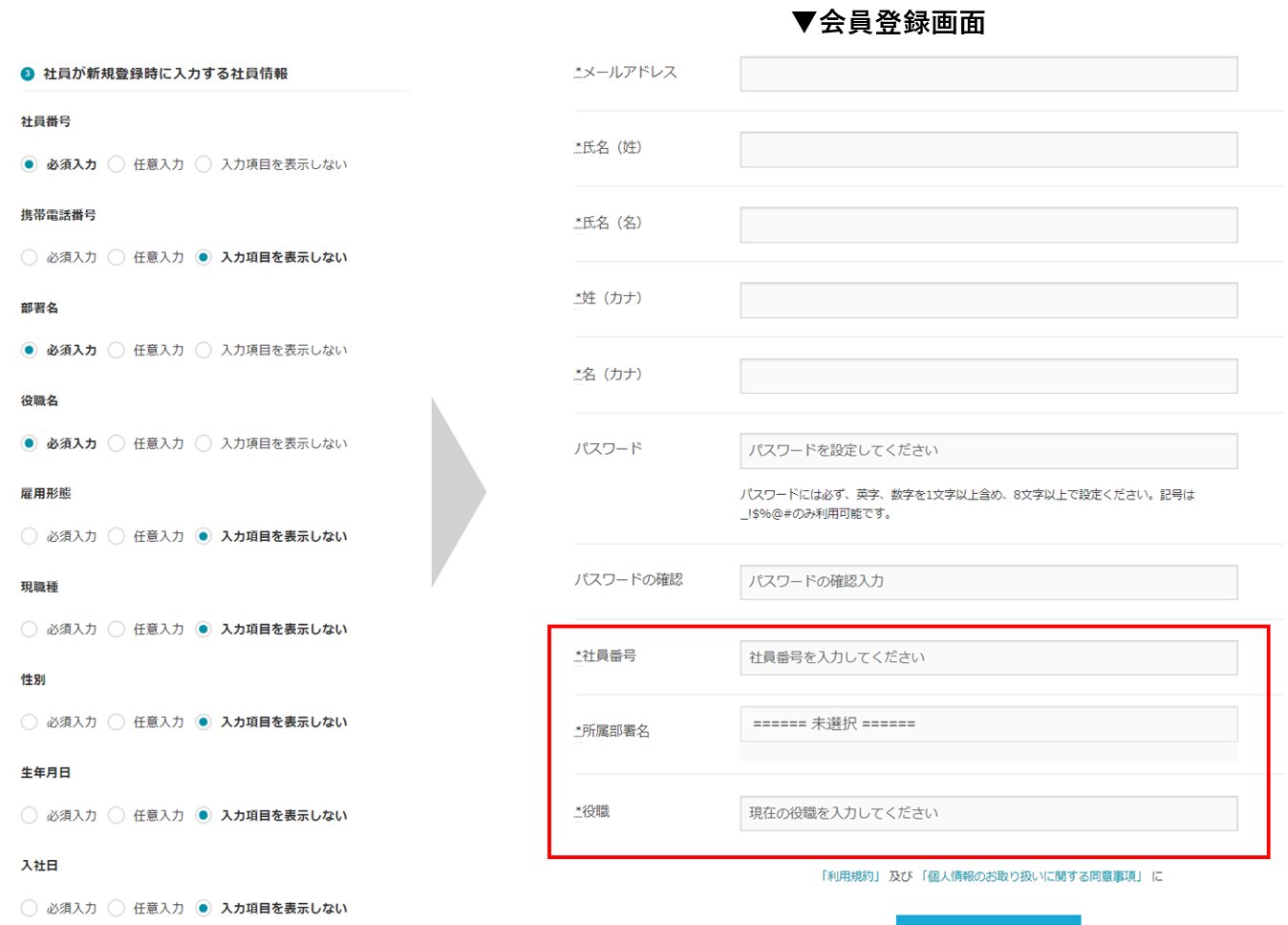The height and width of the screenshot is (925, 1288).
Task: Set 雇用形態 to 必須入力
Action: (30, 536)
